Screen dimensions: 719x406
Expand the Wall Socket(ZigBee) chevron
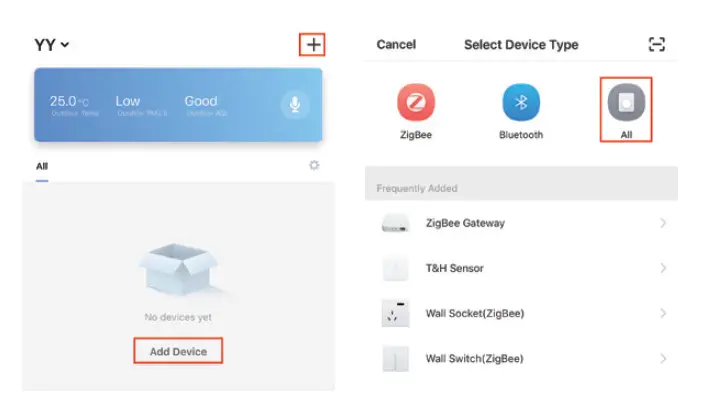(663, 313)
